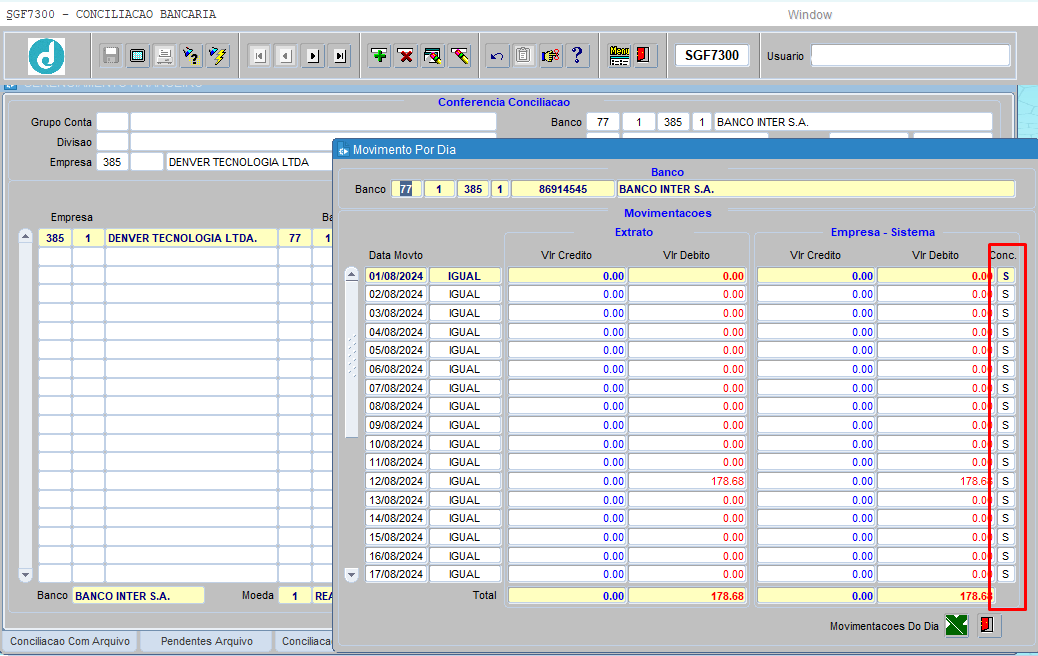
Task: Click DENVER TECNOLOGIA LTDA name field
Action: [x=249, y=162]
